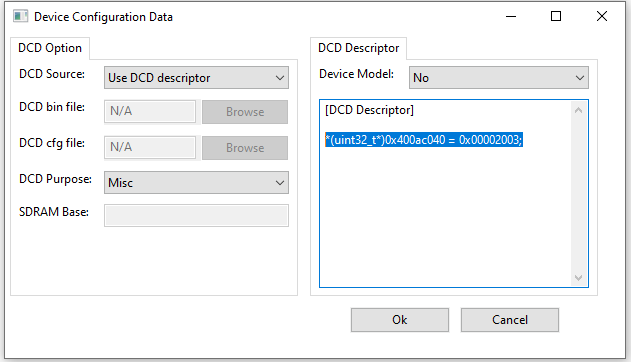Maximize the Device Configuration Data window

point(556,17)
